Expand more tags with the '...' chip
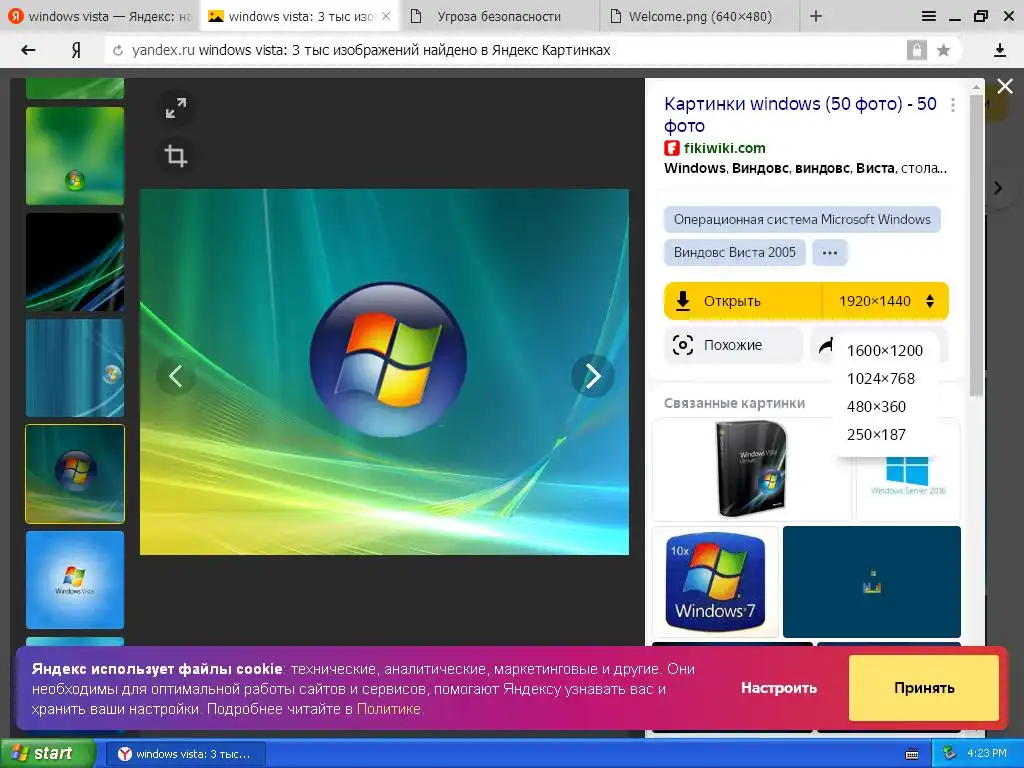 (829, 253)
